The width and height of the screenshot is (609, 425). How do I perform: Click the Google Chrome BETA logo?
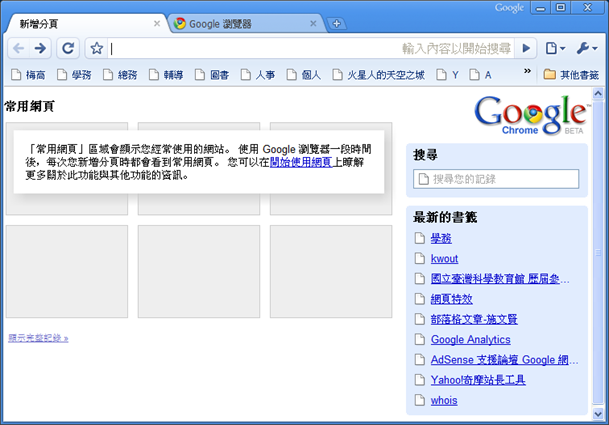coord(531,115)
